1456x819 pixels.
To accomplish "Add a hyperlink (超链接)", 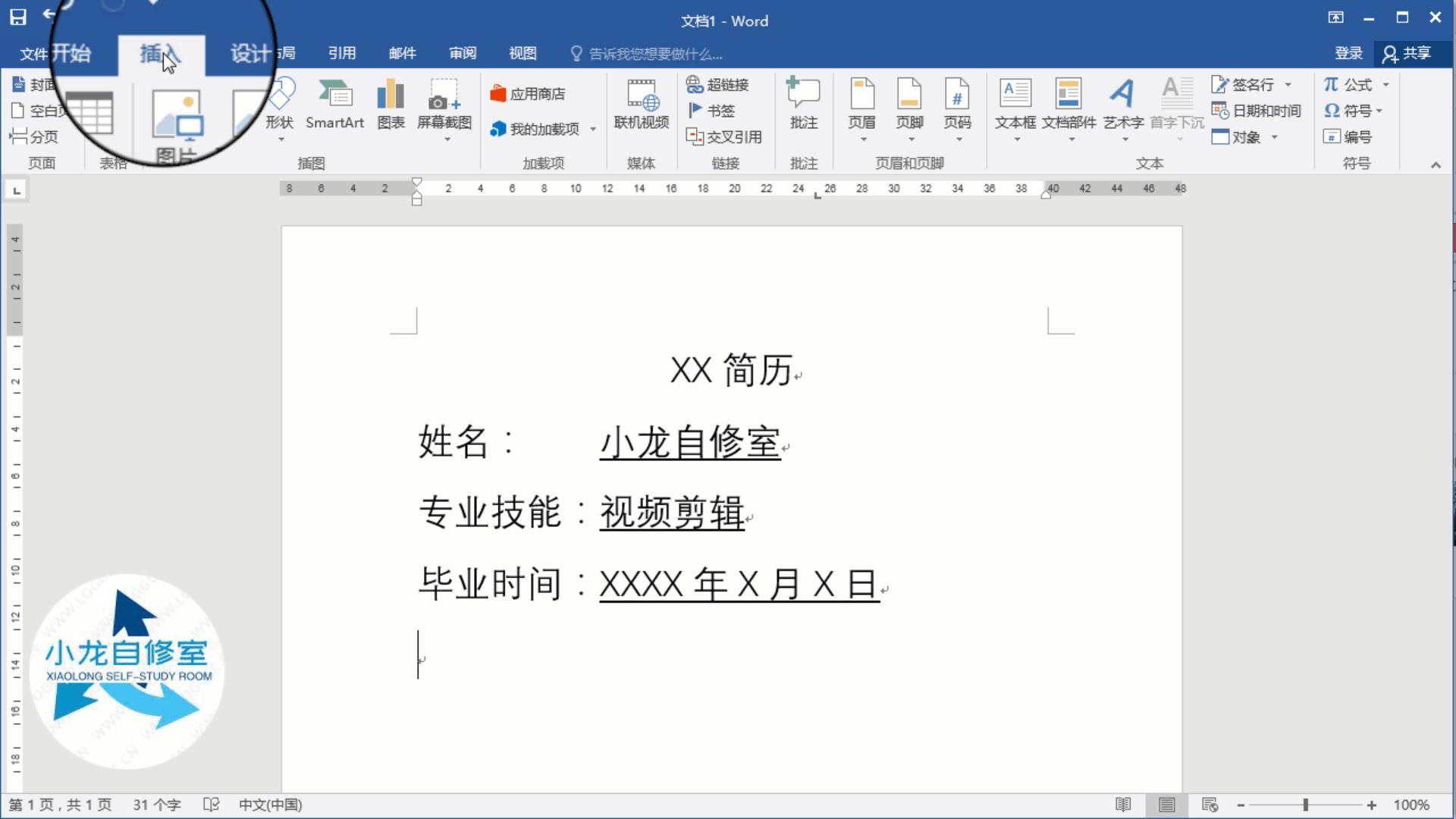I will click(x=717, y=85).
